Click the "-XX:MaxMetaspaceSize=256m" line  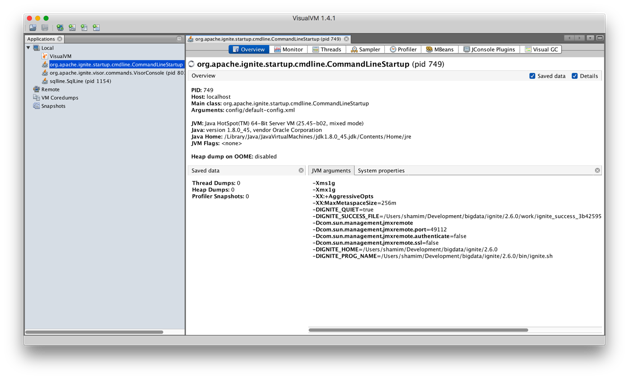pos(354,203)
